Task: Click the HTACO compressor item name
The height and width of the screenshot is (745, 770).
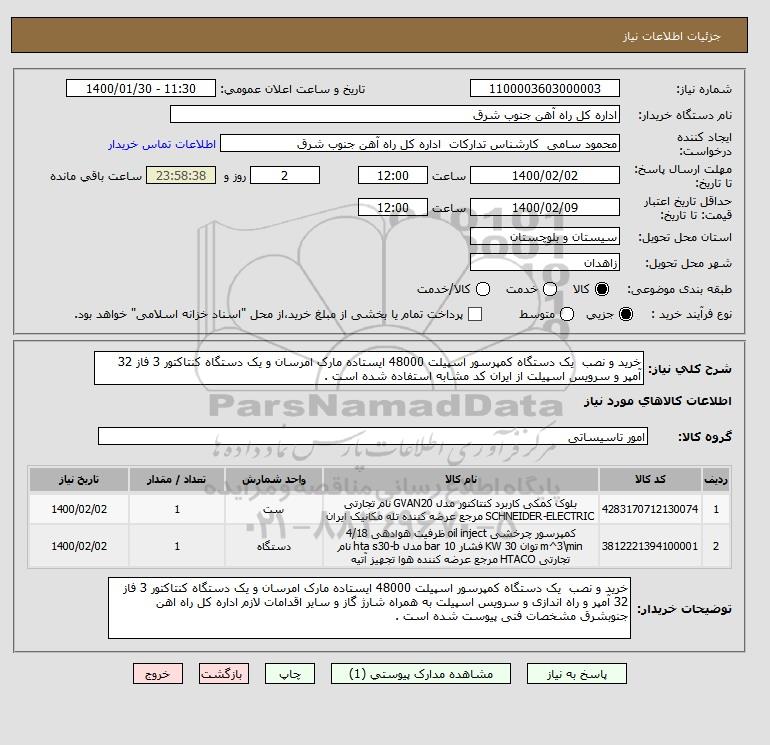Action: [x=461, y=546]
